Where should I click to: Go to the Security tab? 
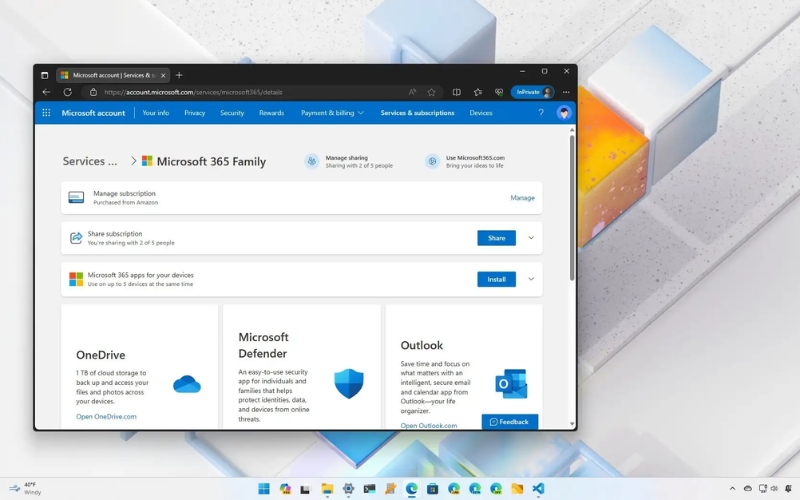232,113
